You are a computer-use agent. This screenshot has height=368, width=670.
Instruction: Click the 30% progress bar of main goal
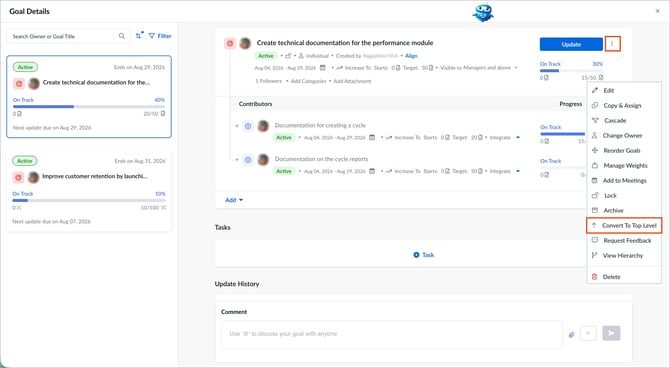571,71
